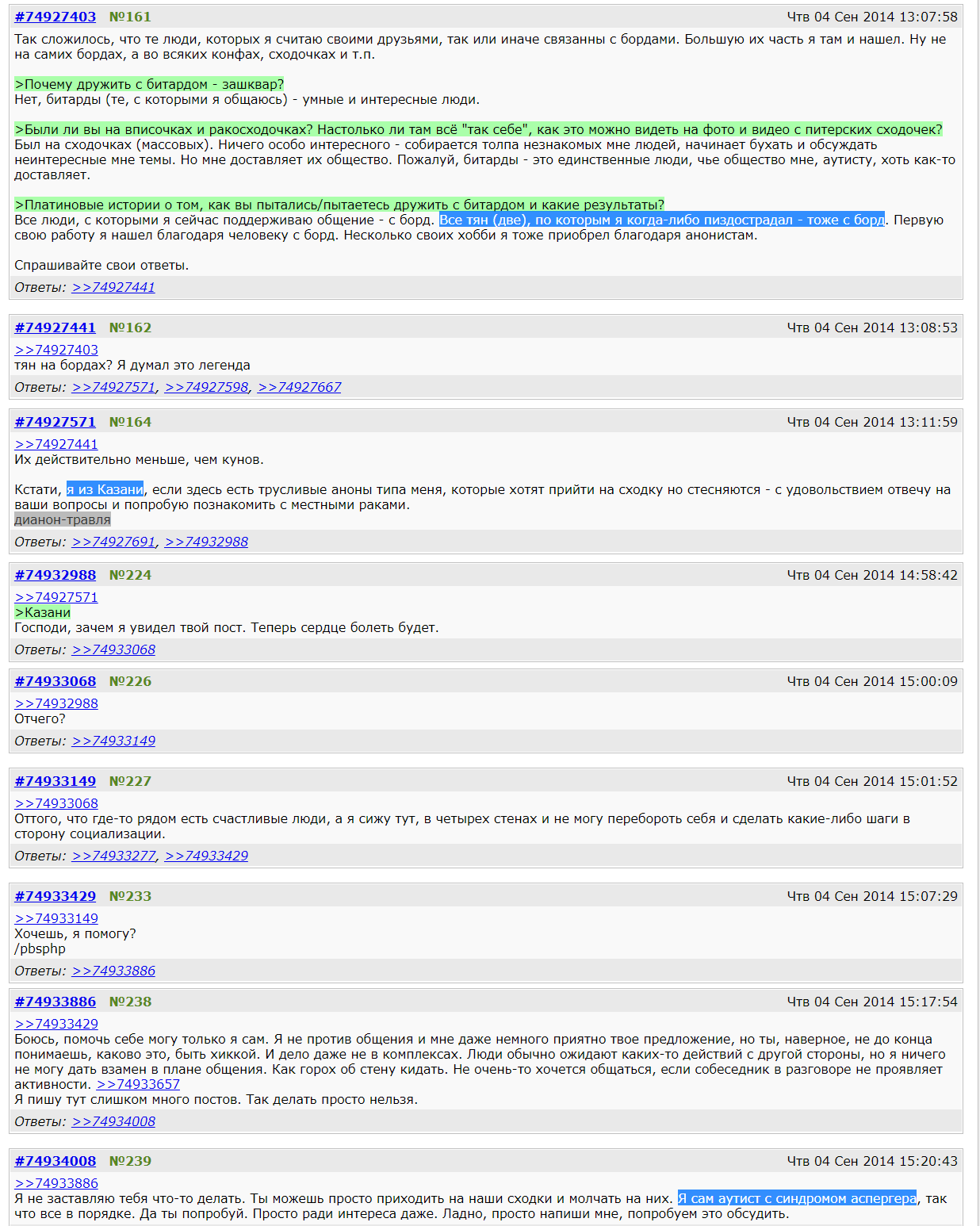Click post number №238
980x1226 pixels.
click(x=130, y=1002)
